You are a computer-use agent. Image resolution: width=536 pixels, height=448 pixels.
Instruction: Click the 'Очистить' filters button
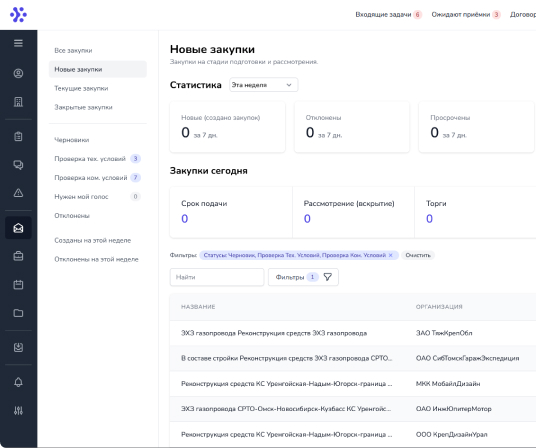click(418, 255)
